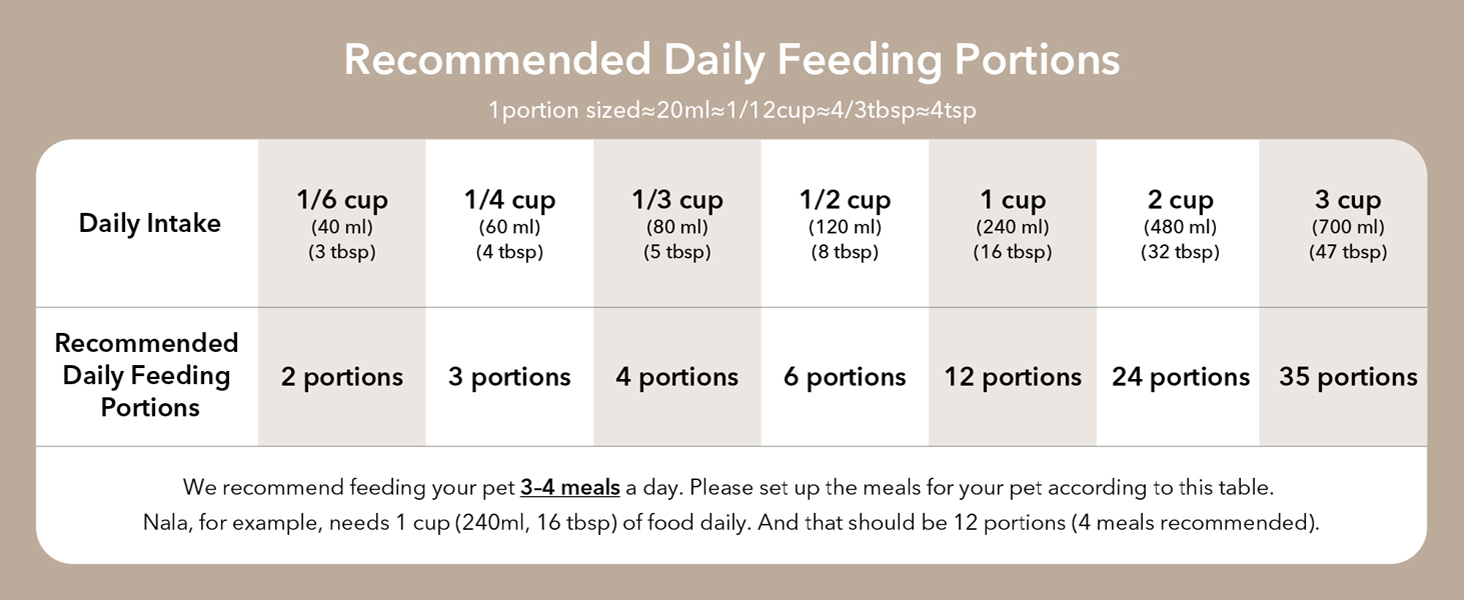
Task: Select the '6 portions' cell
Action: (844, 377)
